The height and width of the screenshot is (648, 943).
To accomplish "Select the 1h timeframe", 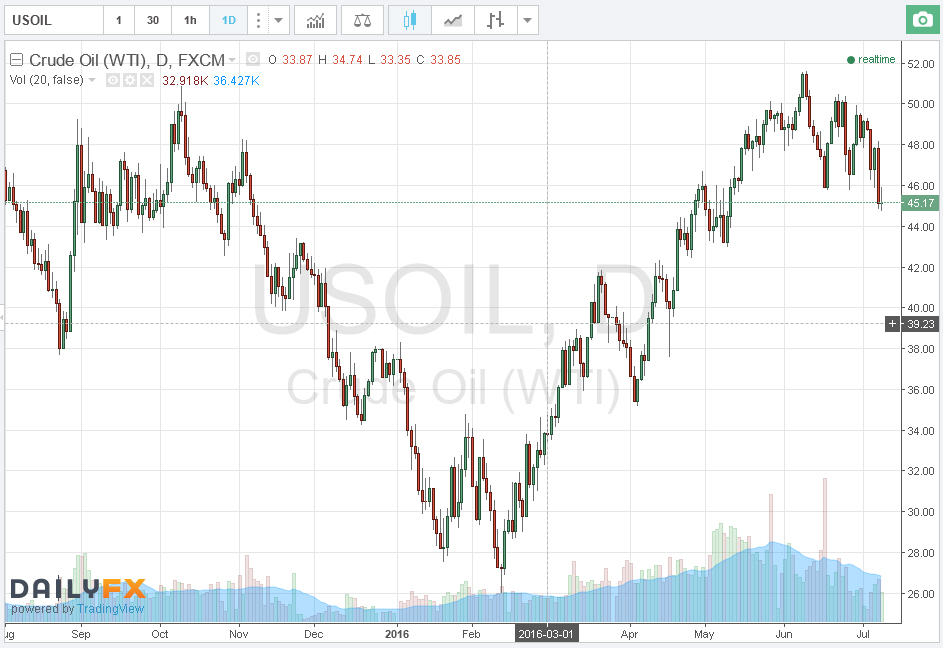I will (190, 20).
